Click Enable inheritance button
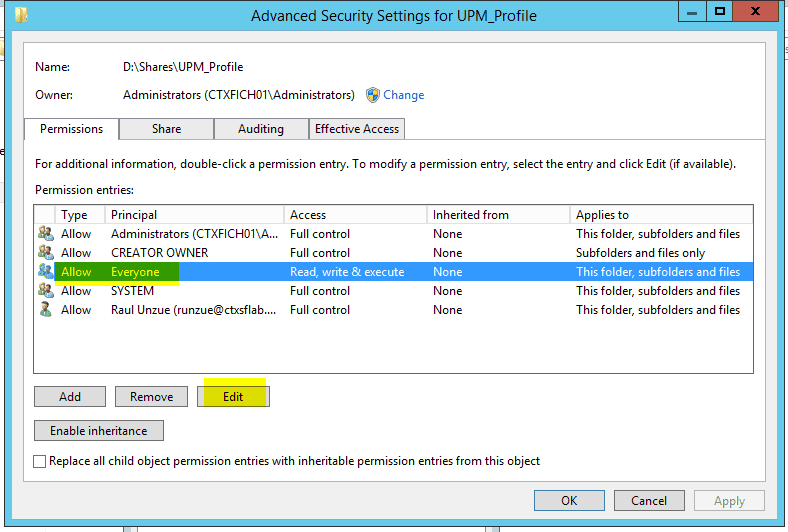 point(98,431)
